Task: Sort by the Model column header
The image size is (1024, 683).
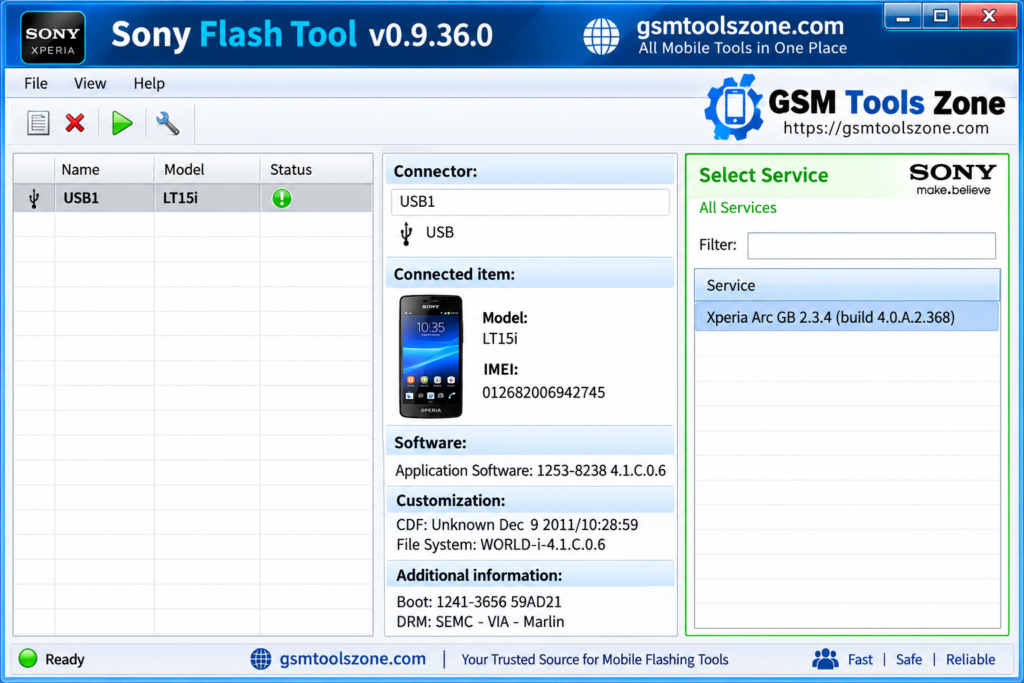Action: click(x=207, y=170)
